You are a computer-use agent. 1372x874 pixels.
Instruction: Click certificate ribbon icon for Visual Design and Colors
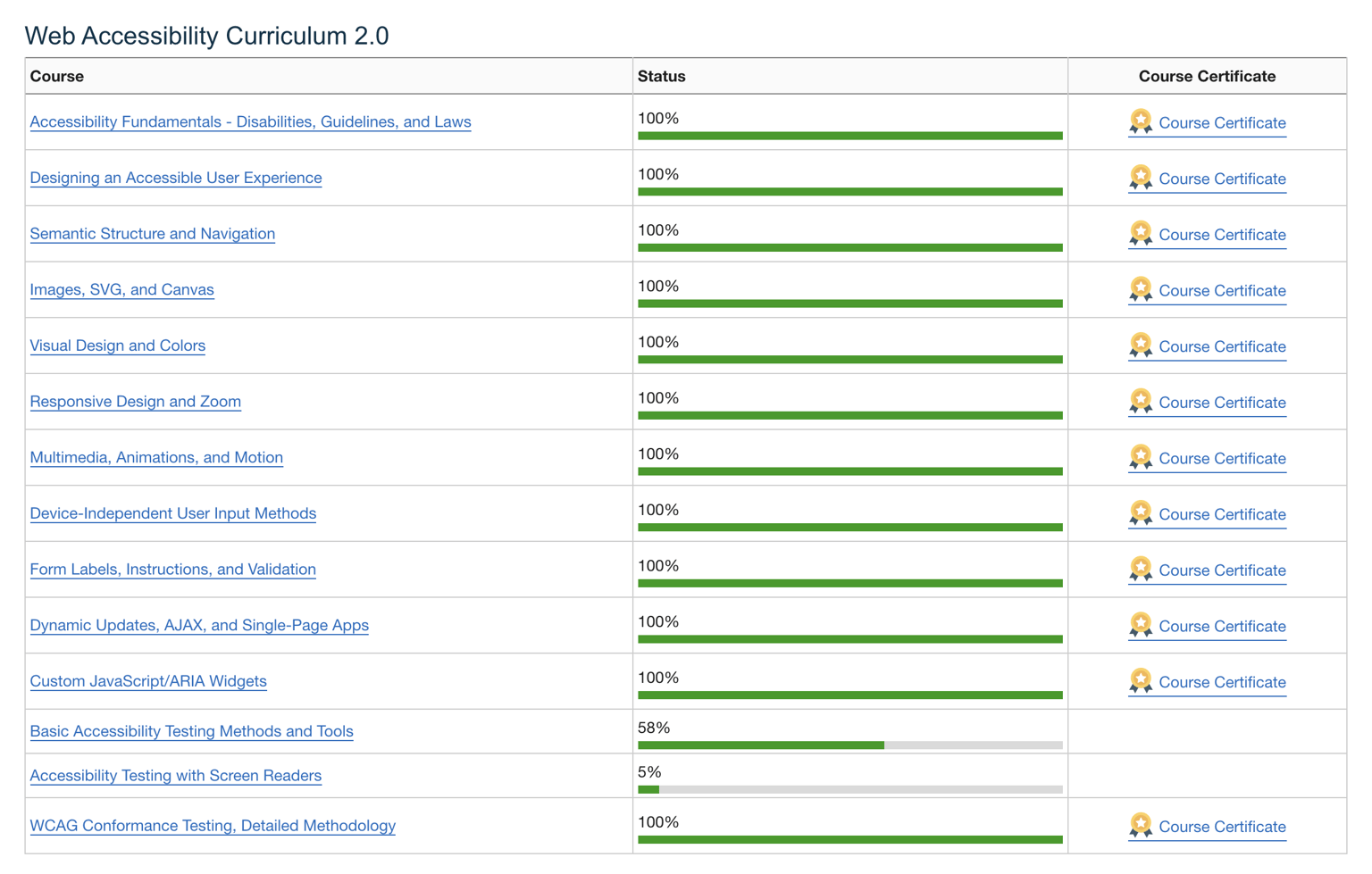click(1141, 346)
